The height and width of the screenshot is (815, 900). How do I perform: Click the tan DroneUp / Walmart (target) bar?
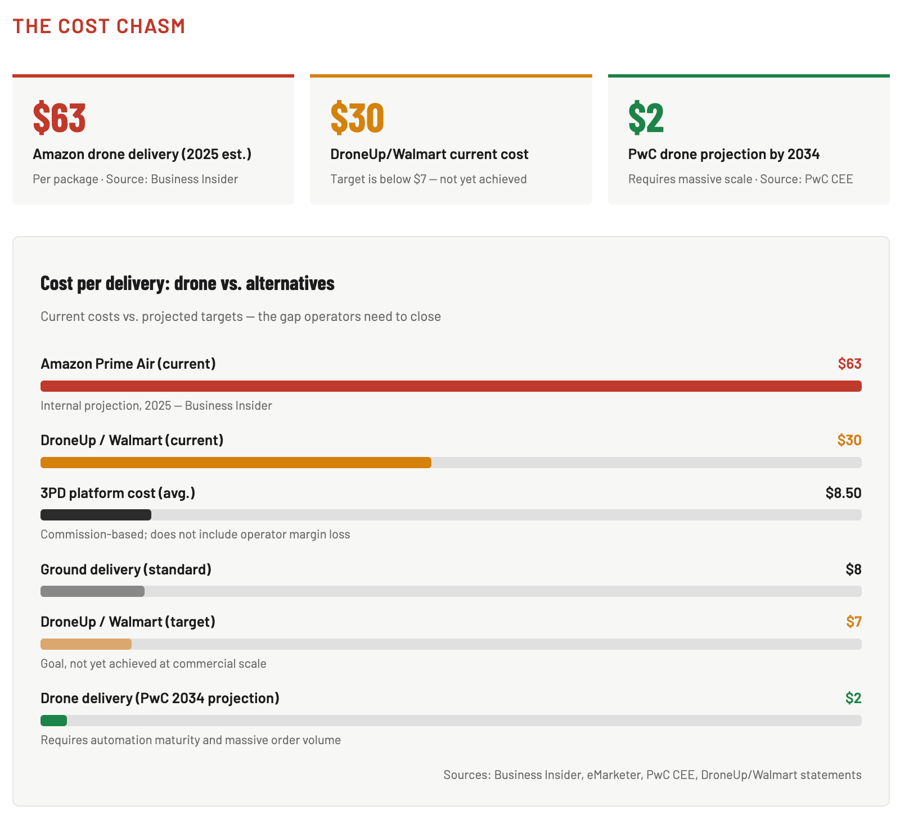tap(85, 644)
